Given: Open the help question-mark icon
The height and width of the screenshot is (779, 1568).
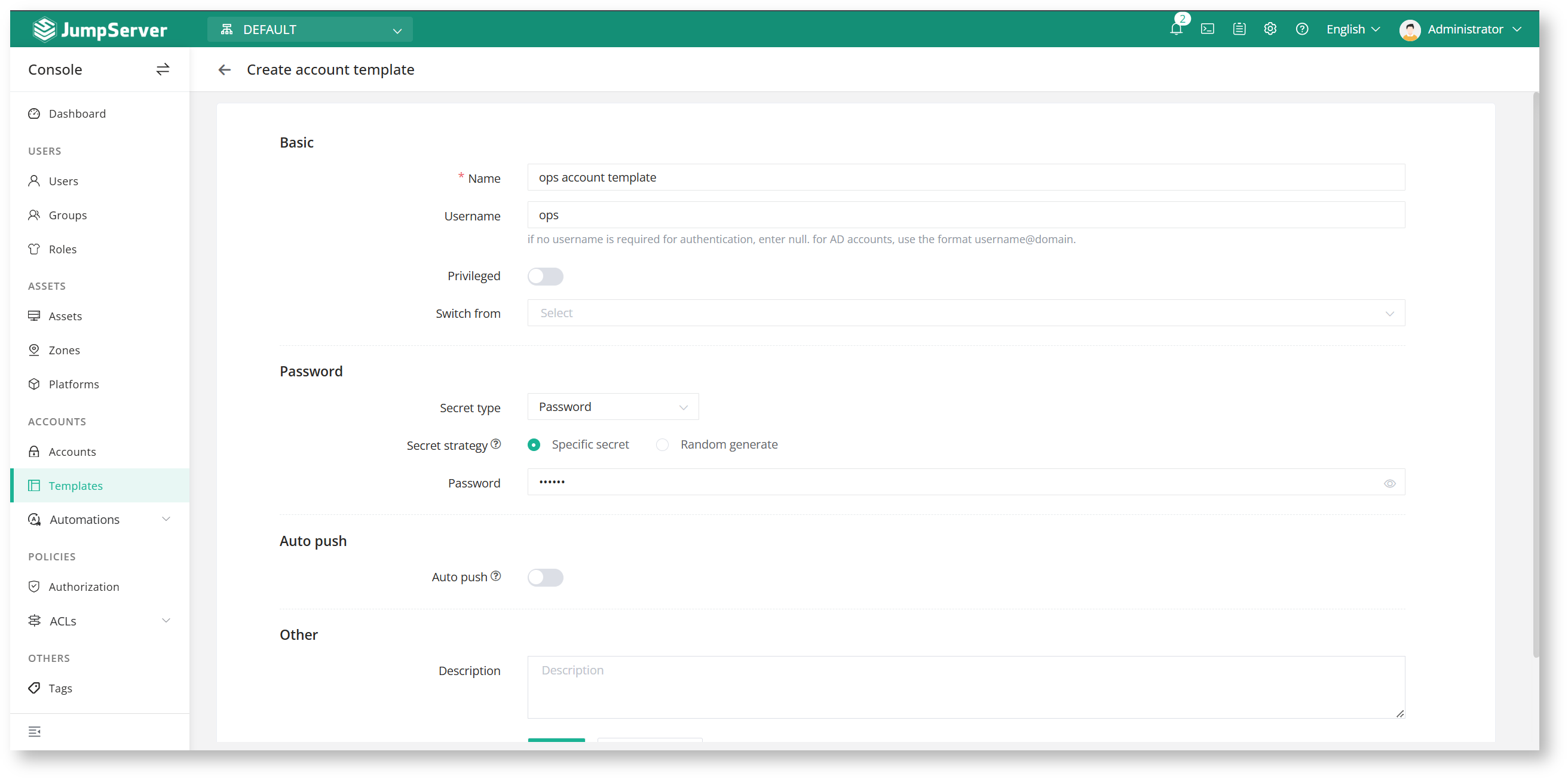Looking at the screenshot, I should click(1302, 29).
